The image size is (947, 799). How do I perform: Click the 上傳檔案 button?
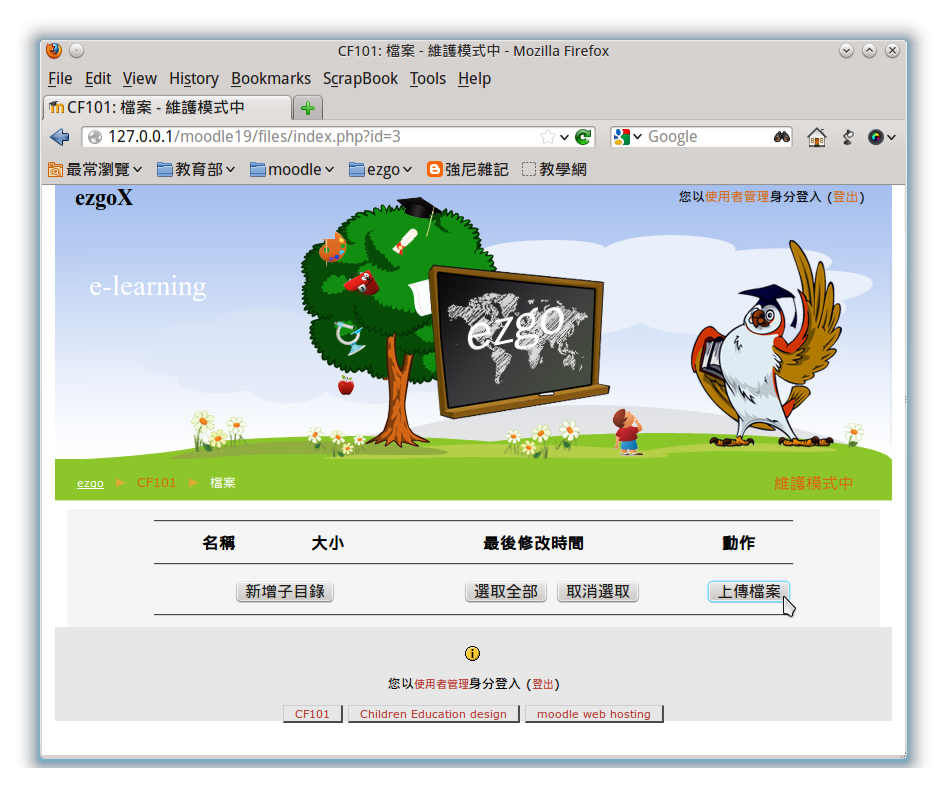coord(749,591)
